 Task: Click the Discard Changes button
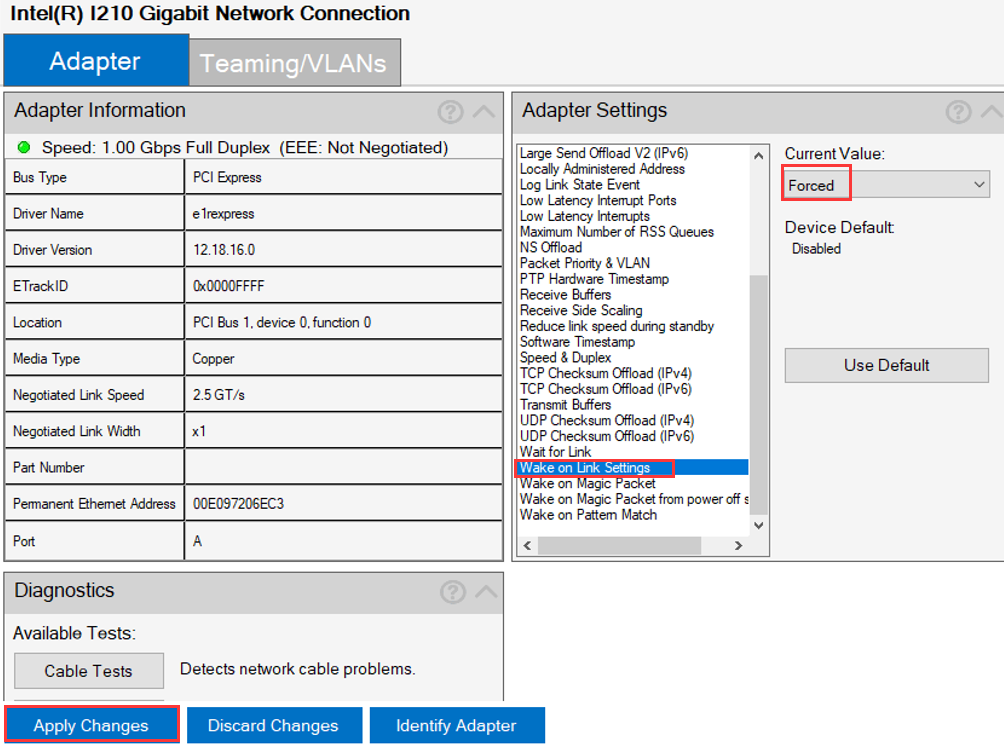273,725
